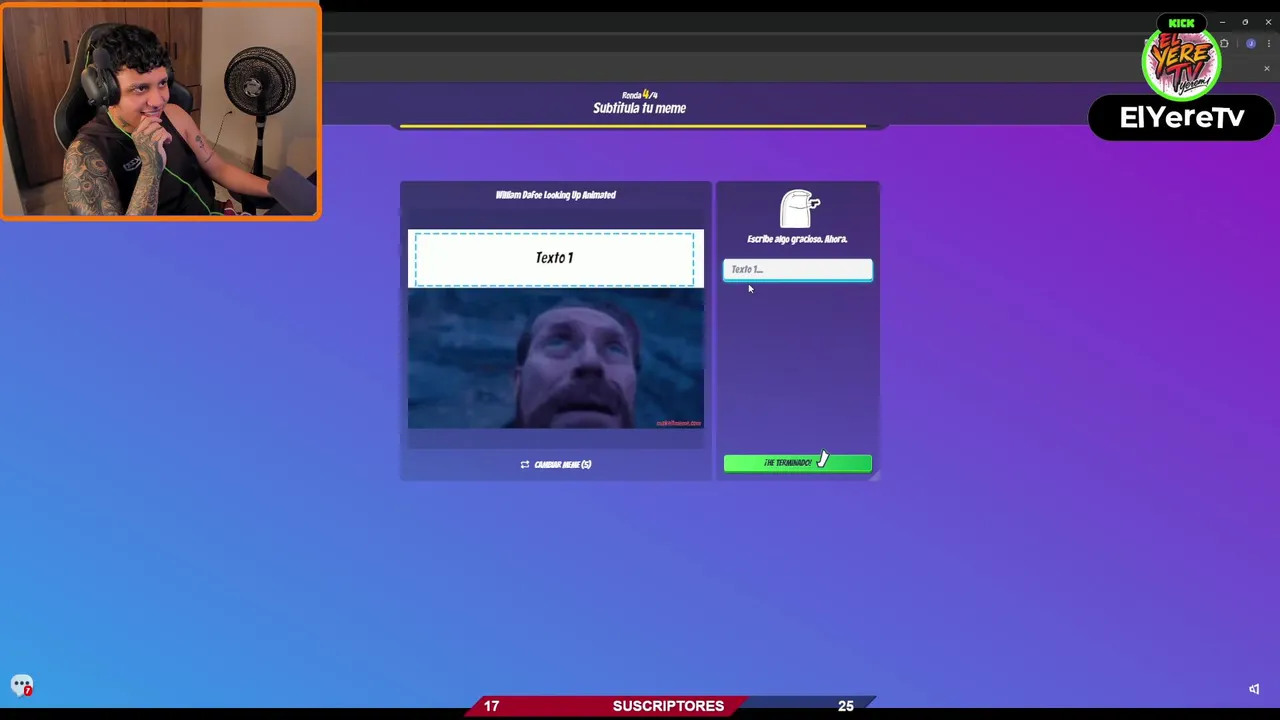Viewport: 1280px width, 720px height.
Task: Click the Flork character with gun icon
Action: tap(798, 209)
